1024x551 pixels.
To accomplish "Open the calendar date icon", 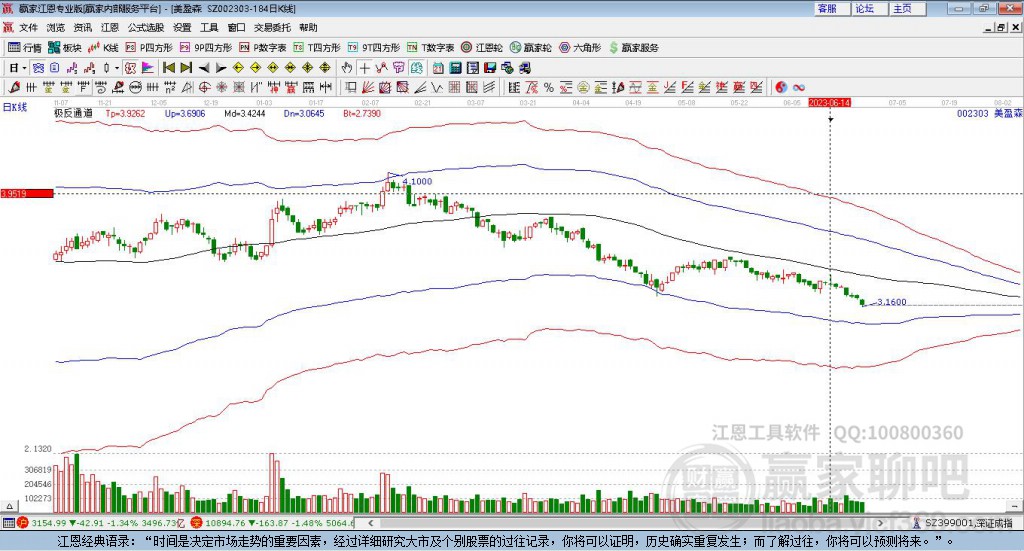I will 438,68.
